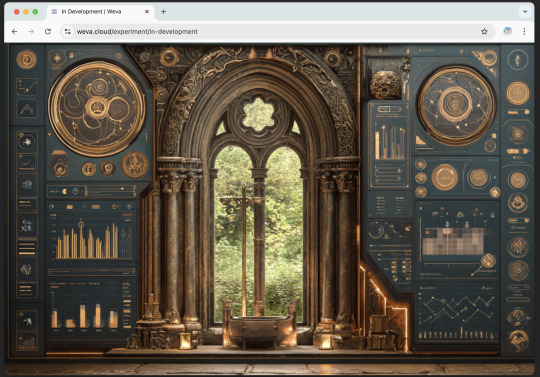
Task: Adjust the horizontal slider below the left gold medallions
Action: (x=110, y=189)
